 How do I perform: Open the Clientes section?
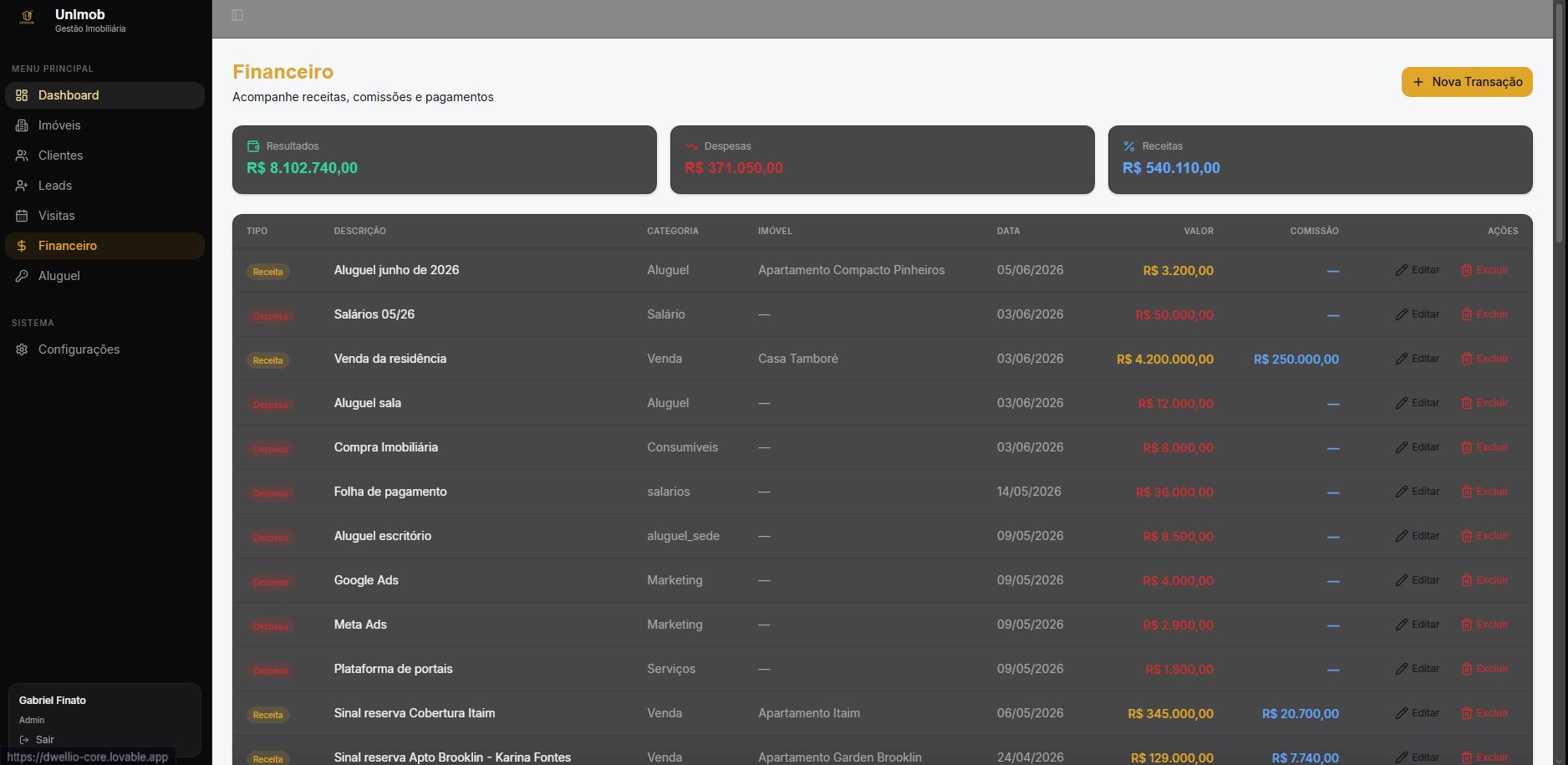click(x=104, y=156)
